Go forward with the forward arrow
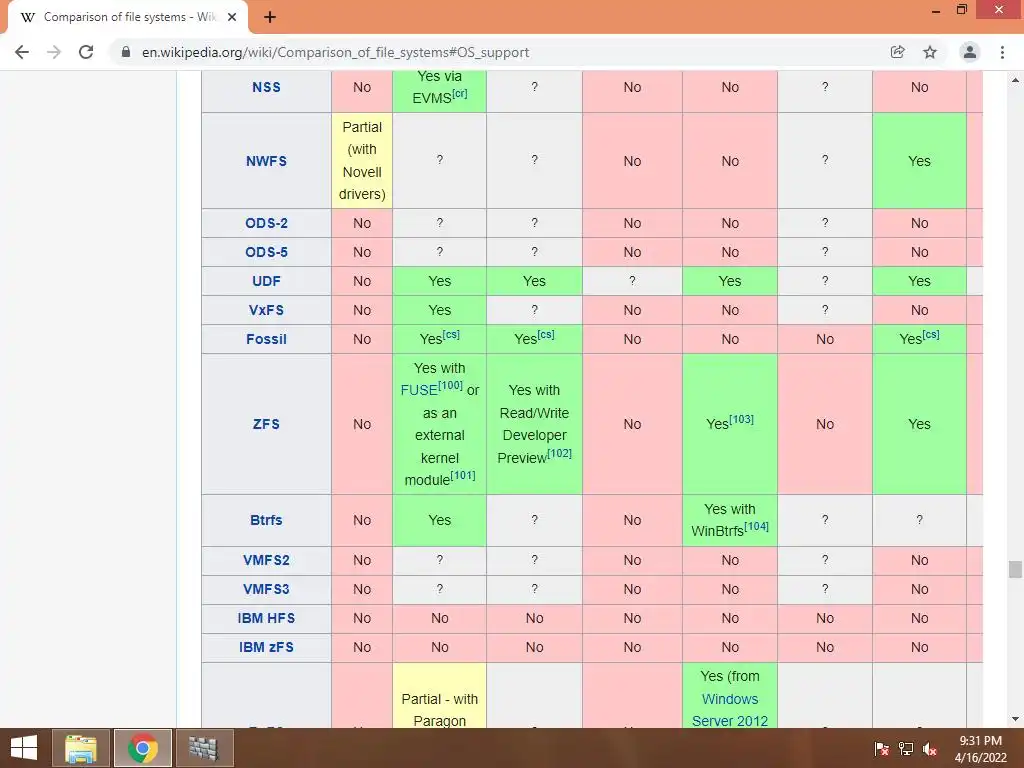 point(54,52)
